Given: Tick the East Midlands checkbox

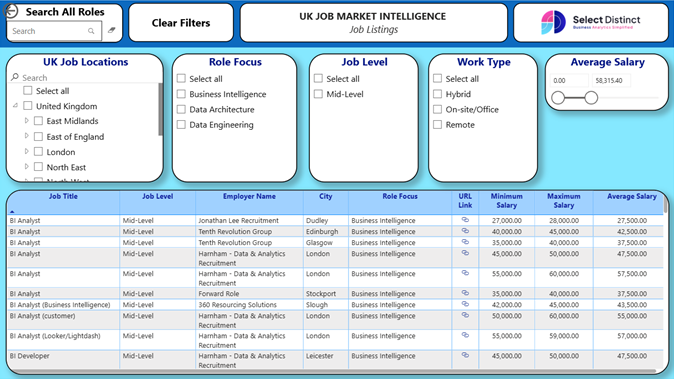Looking at the screenshot, I should point(38,121).
